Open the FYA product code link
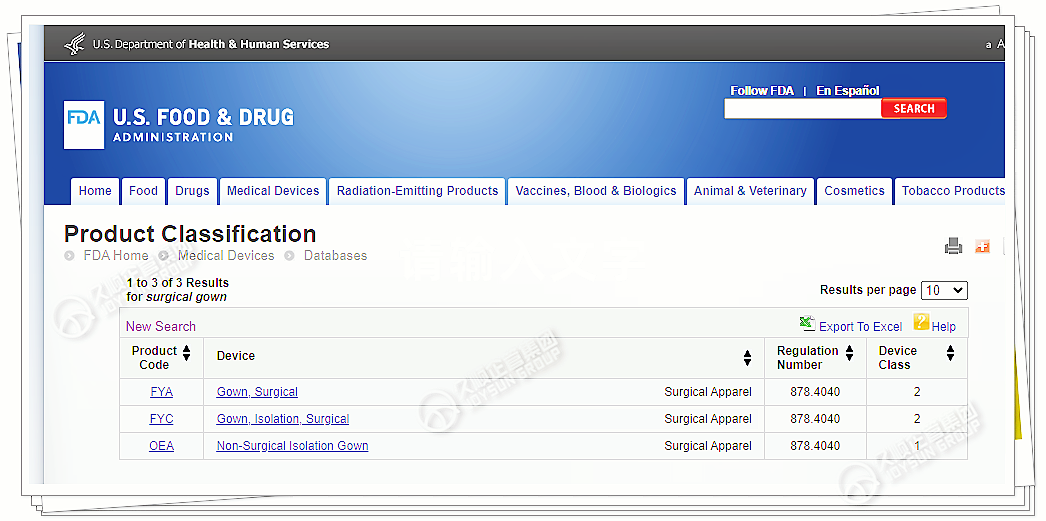 click(x=161, y=392)
